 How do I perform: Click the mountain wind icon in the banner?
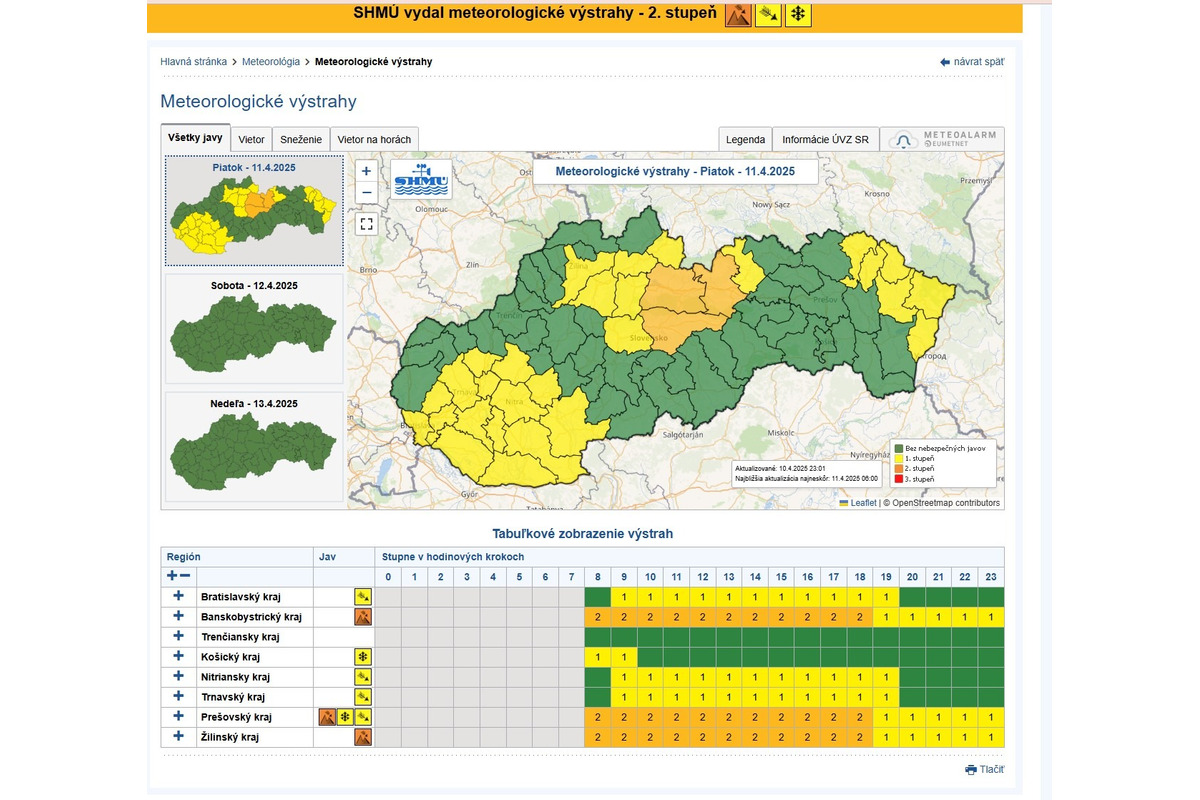738,14
